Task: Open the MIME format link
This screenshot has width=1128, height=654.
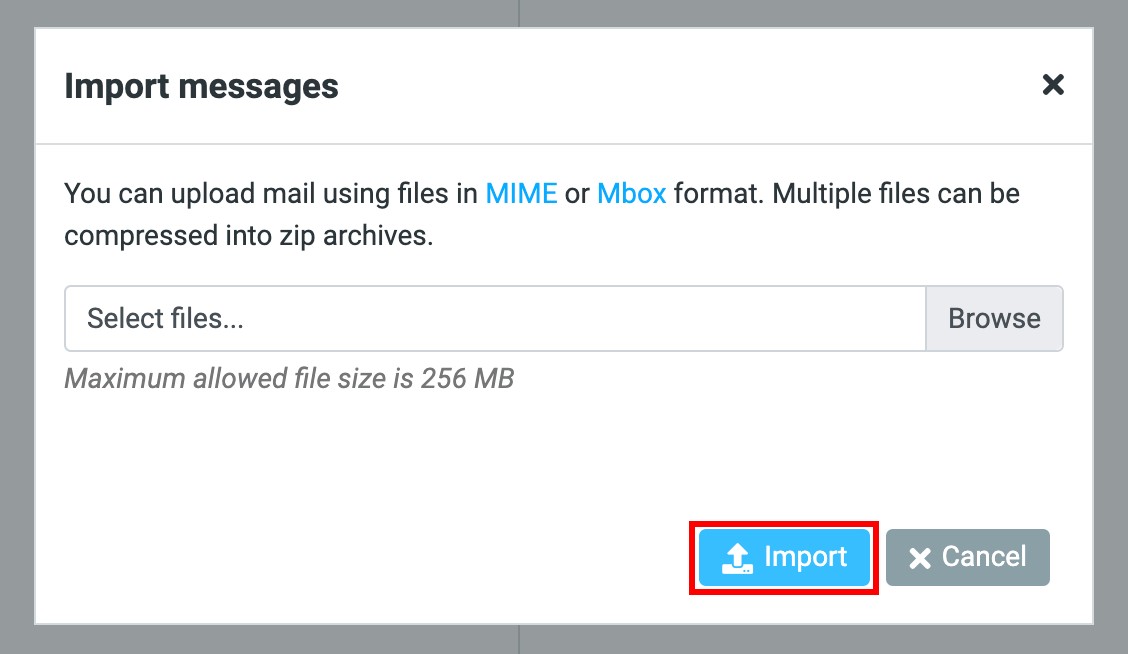Action: pyautogui.click(x=521, y=193)
